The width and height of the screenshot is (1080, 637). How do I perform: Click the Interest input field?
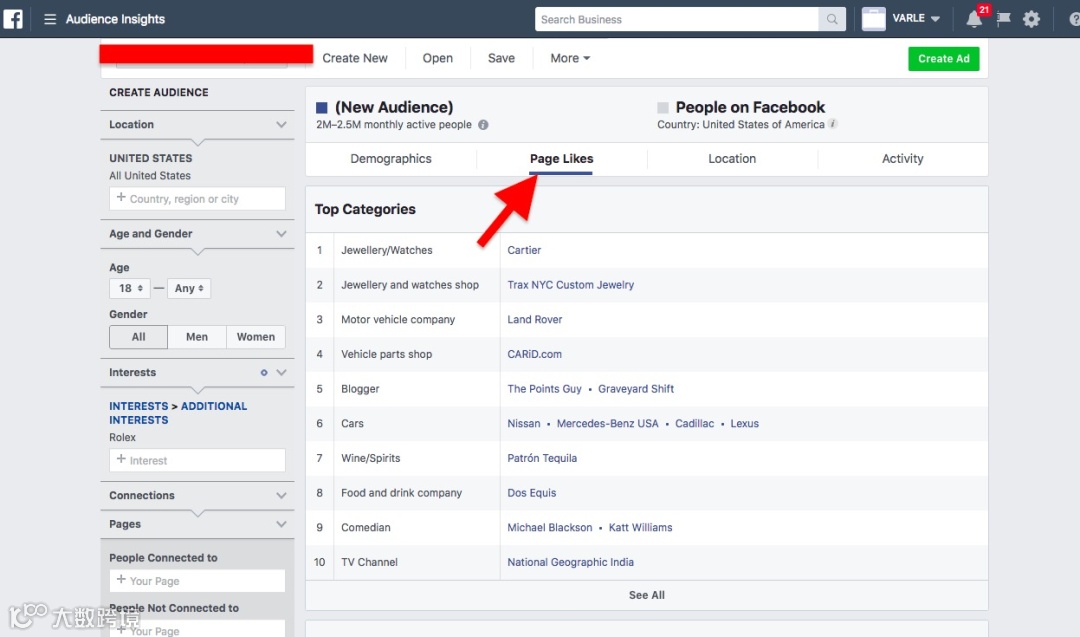pyautogui.click(x=197, y=461)
